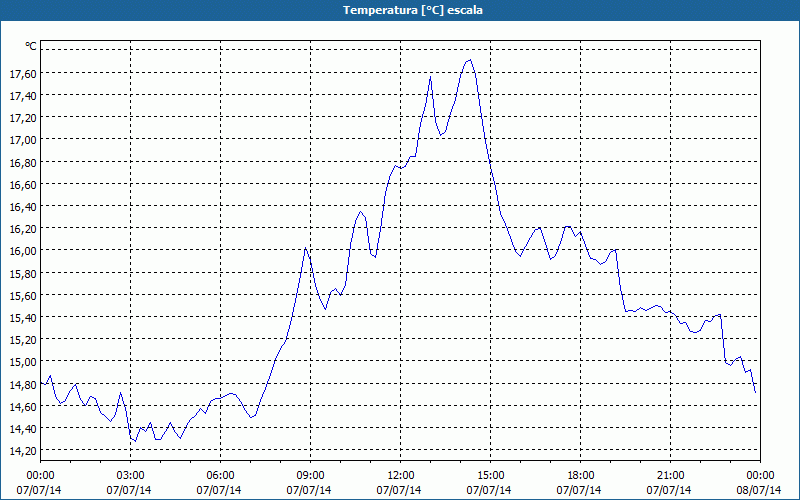Click the 15,80 y-axis label
Viewport: 800px width, 500px height.
[x=23, y=273]
